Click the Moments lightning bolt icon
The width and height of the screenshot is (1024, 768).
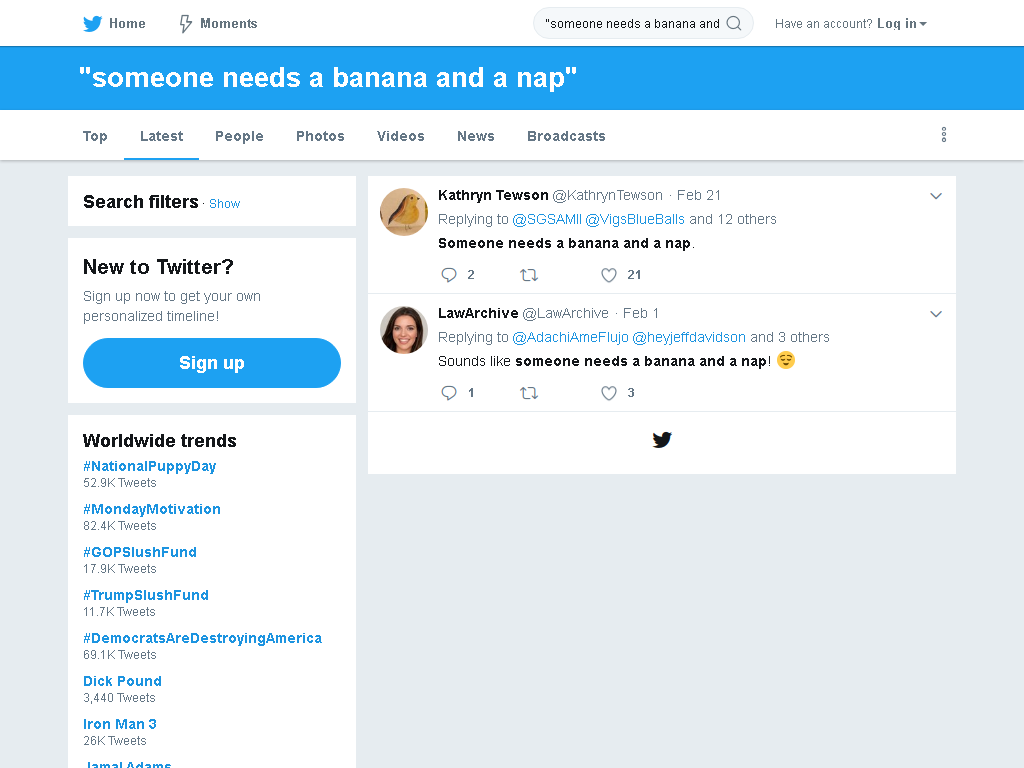tap(186, 24)
